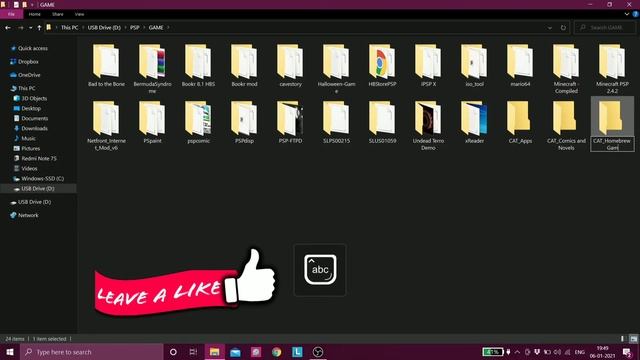Select the xReader folder
The image size is (640, 360).
point(474,122)
